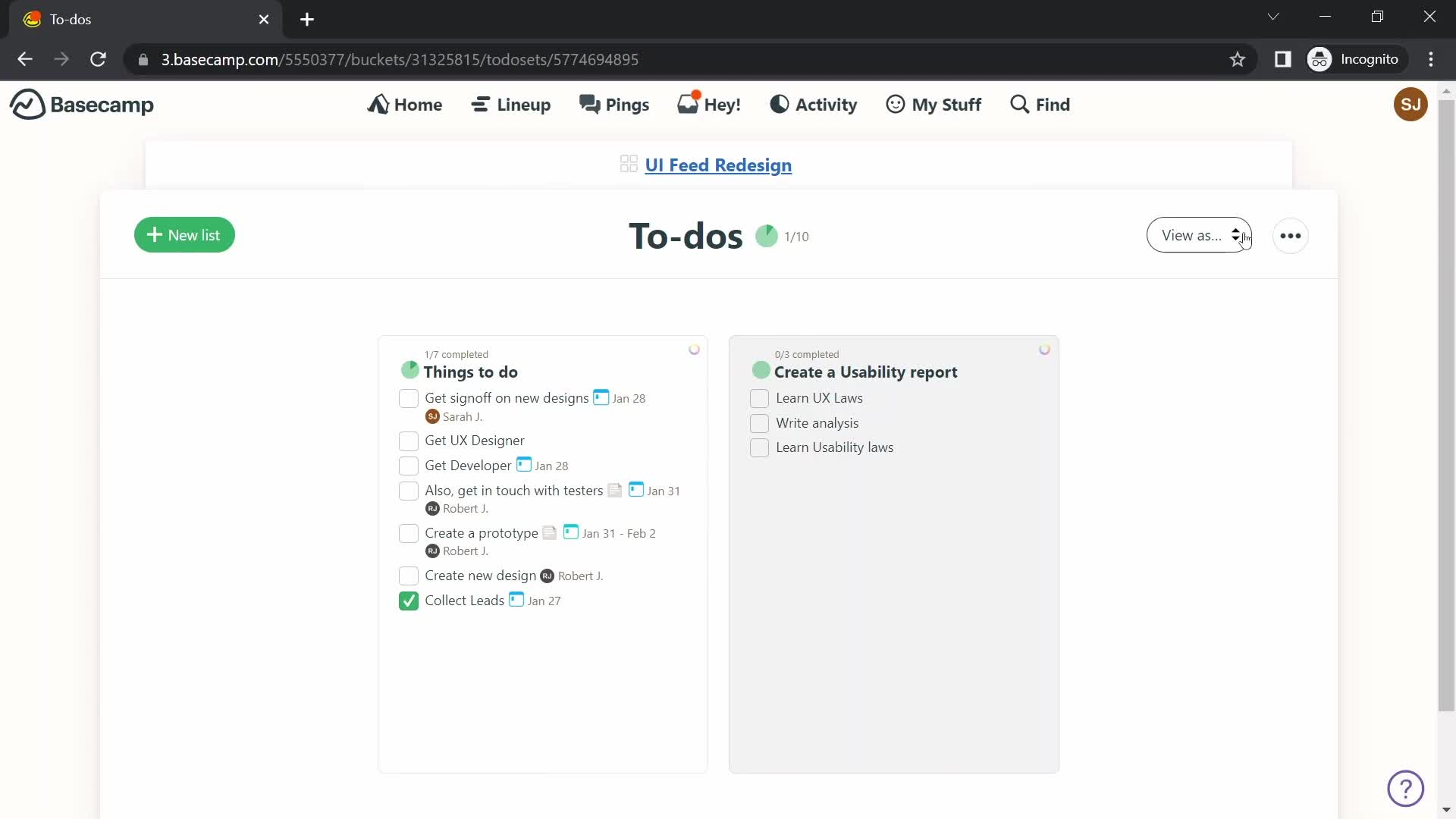Click the Hey! notification icon

(709, 104)
